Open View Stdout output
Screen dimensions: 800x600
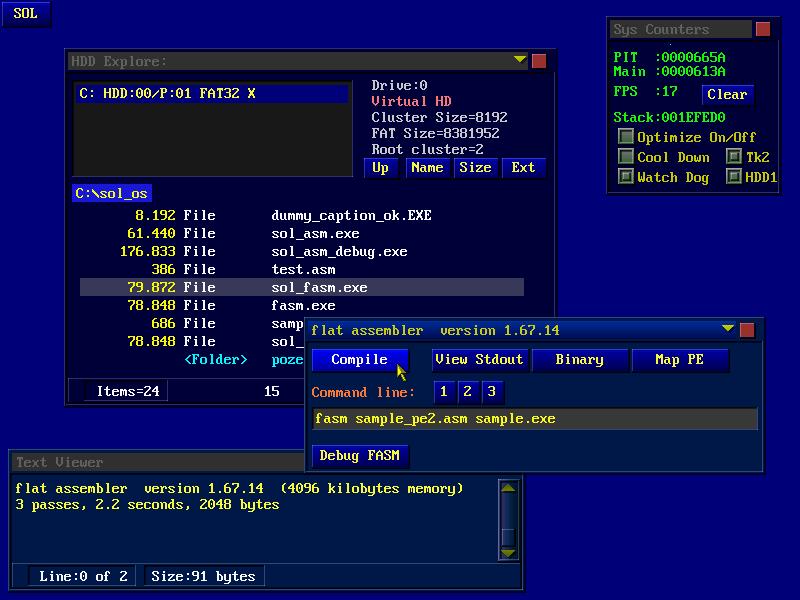coord(479,360)
